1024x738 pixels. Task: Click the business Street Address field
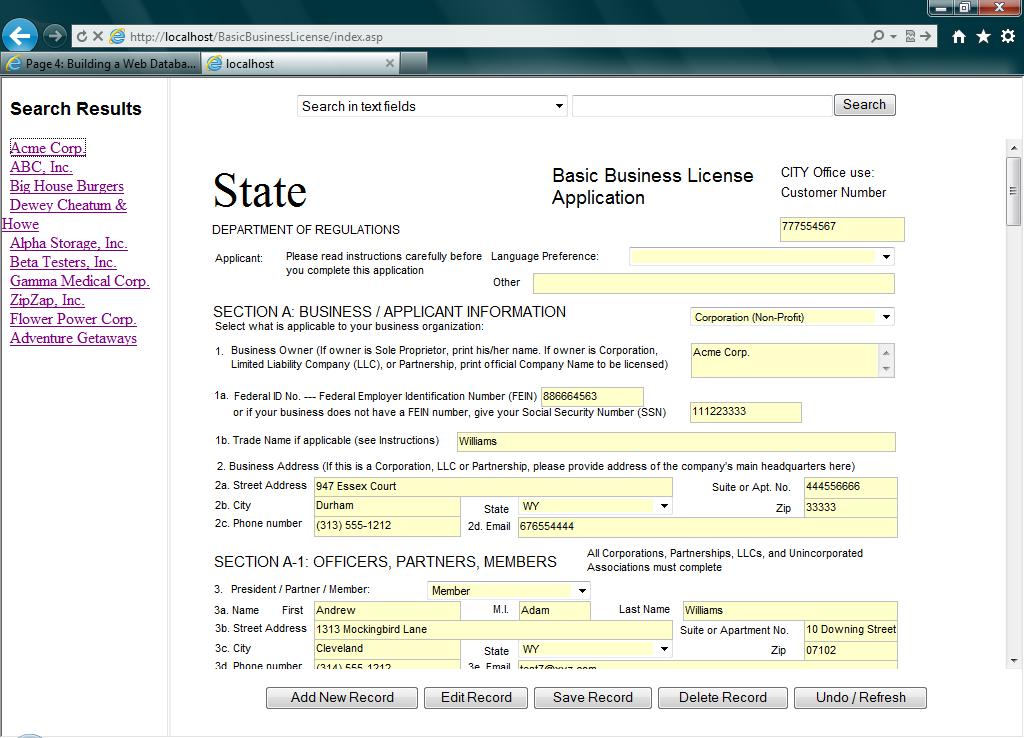[x=493, y=487]
